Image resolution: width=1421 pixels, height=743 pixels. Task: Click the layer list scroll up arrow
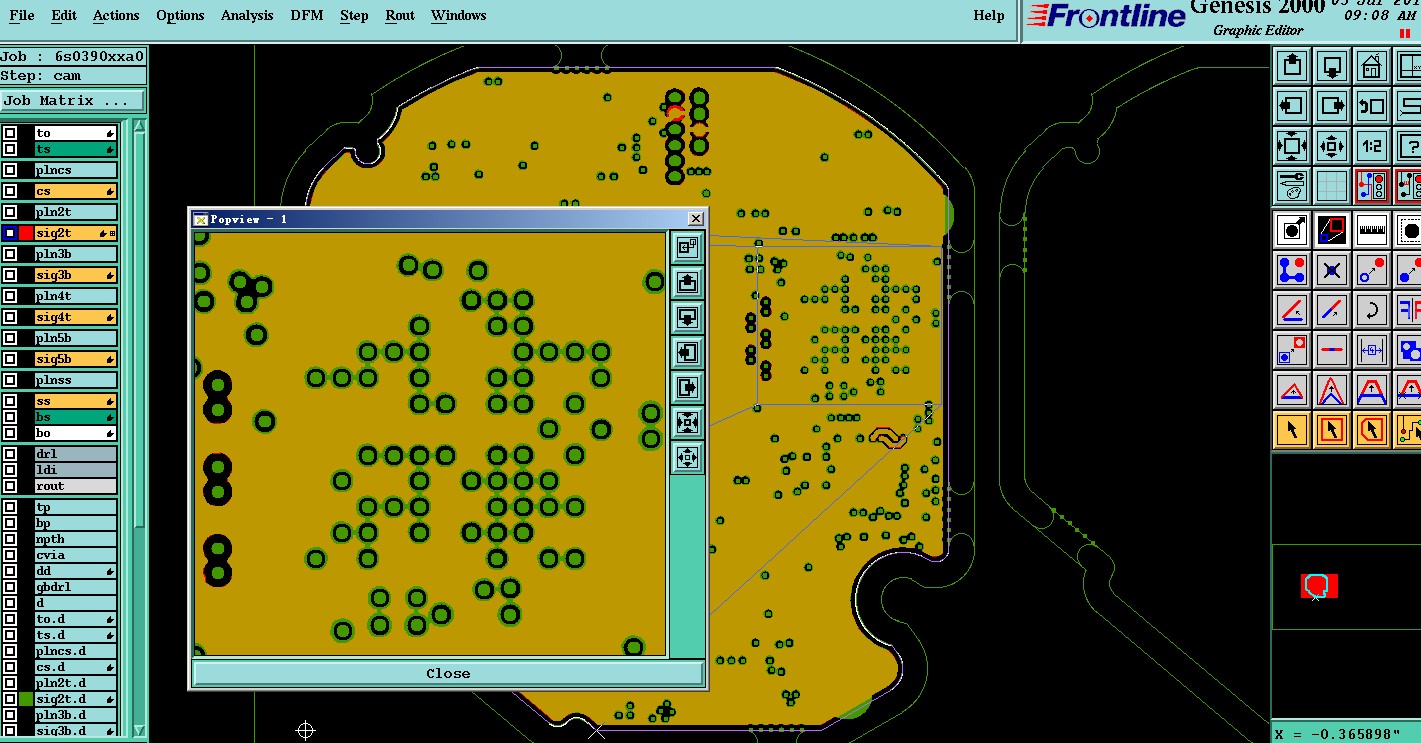tap(139, 126)
